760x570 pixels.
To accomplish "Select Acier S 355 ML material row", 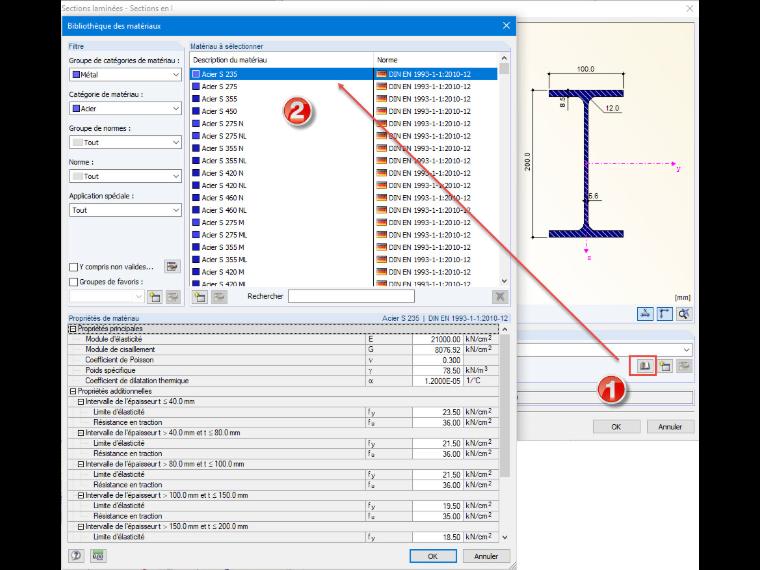I will pos(344,260).
